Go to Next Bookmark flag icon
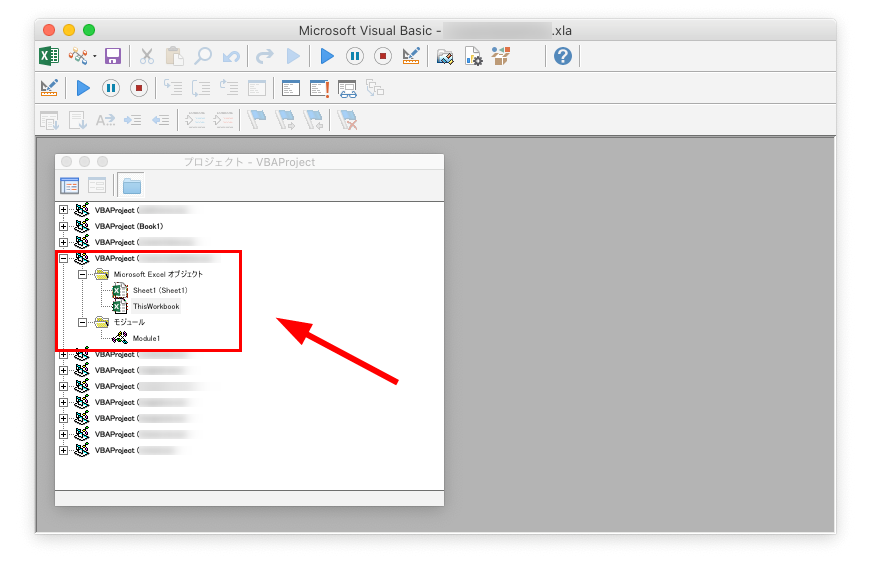 click(x=285, y=119)
